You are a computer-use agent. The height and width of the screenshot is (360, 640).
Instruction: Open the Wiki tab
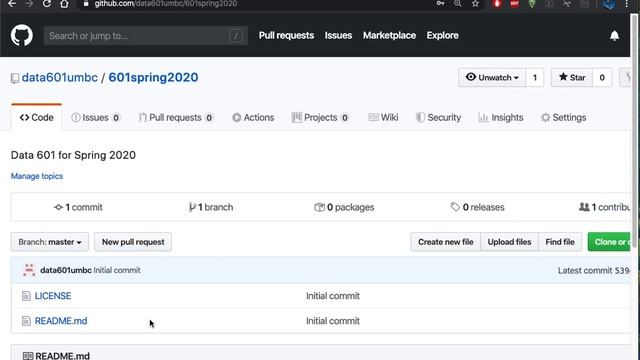[383, 118]
